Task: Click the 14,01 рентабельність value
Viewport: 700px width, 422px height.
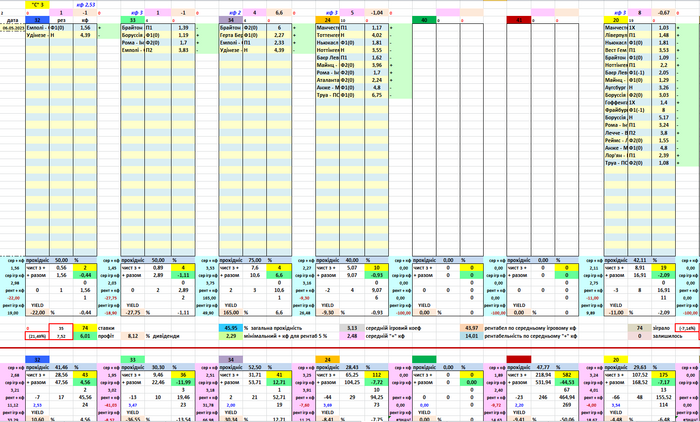Action: coord(471,336)
